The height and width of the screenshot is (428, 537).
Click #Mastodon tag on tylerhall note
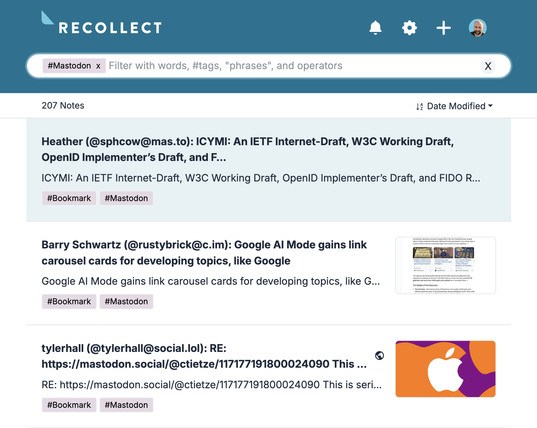click(126, 405)
